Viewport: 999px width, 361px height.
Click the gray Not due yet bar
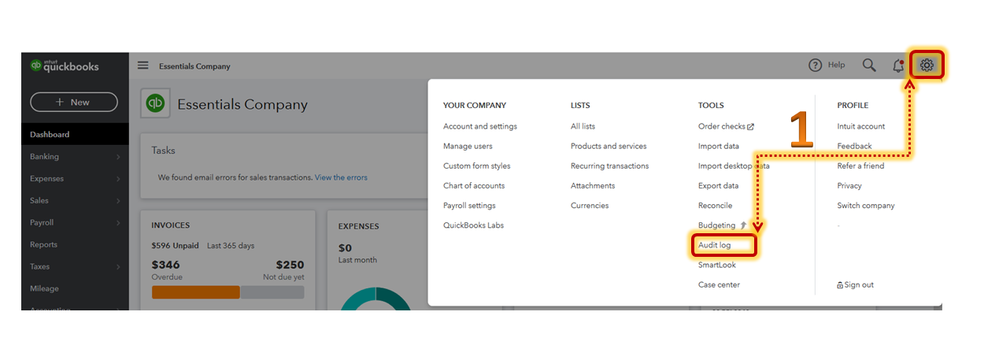click(272, 292)
